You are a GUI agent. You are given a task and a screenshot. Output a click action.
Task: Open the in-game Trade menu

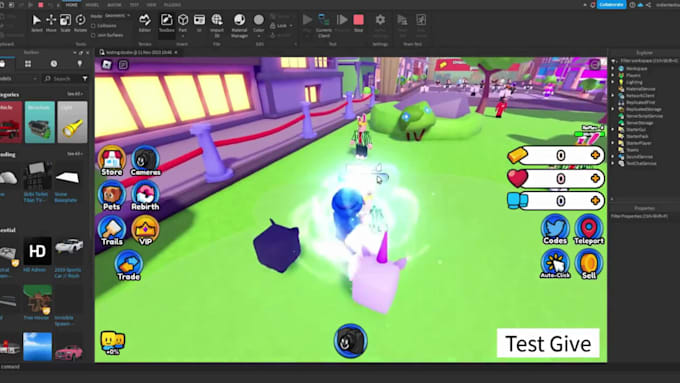point(128,265)
